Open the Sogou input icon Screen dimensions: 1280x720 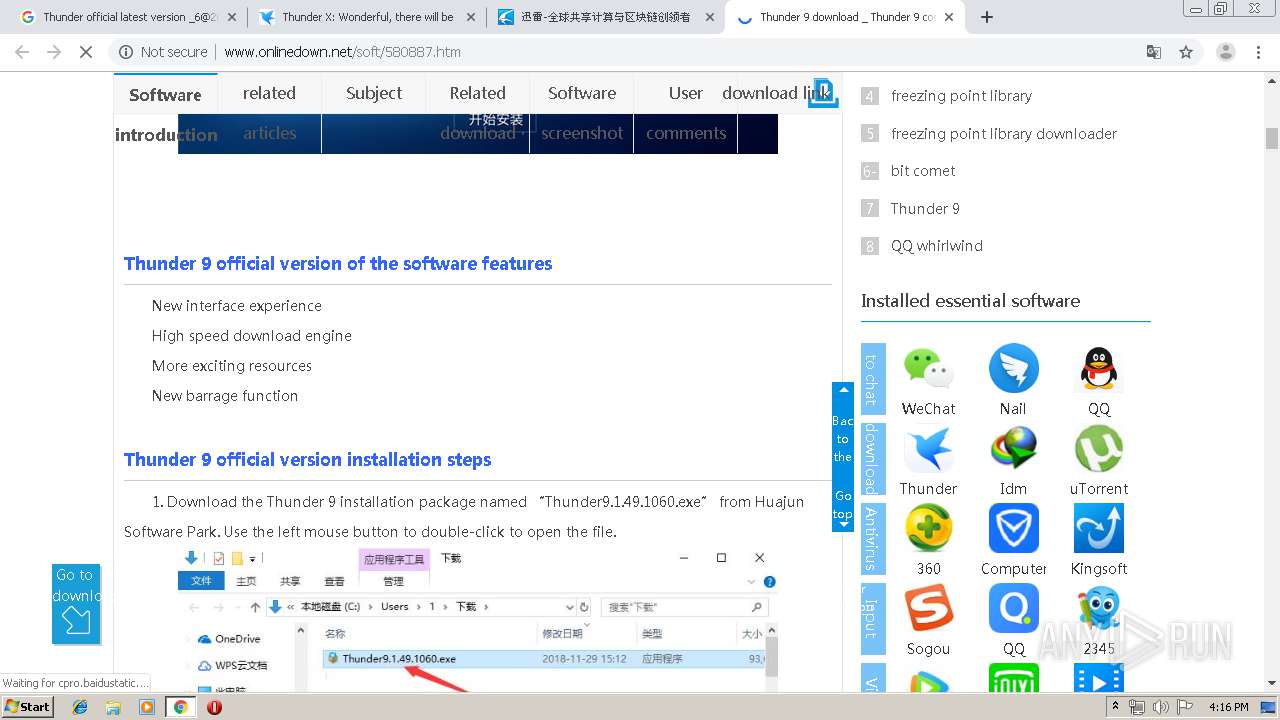[928, 608]
